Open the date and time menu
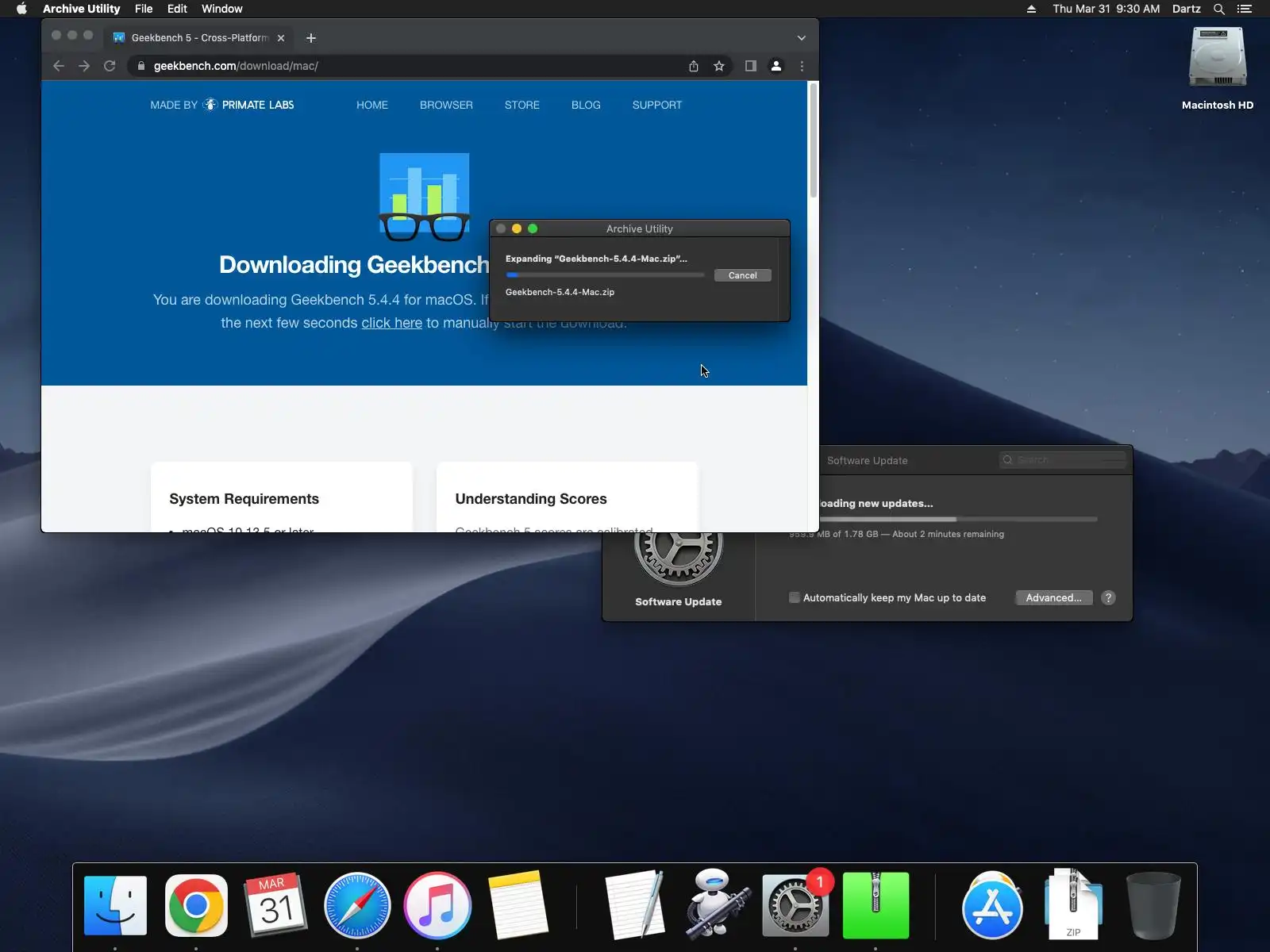Viewport: 1270px width, 952px height. coord(1106,9)
